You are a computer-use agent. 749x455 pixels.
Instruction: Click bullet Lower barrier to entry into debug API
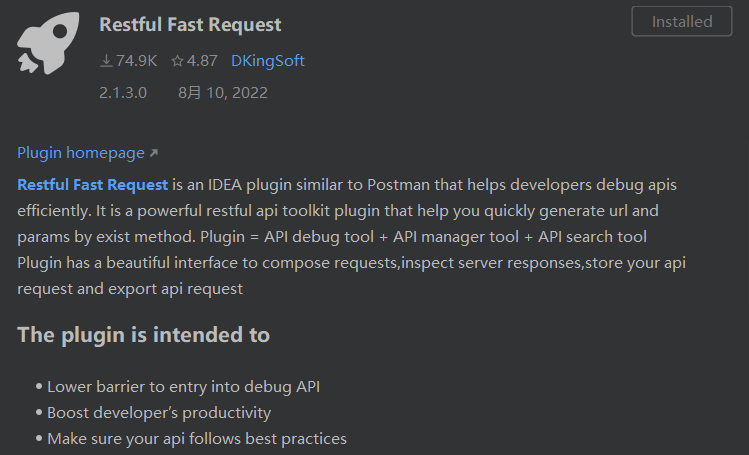pos(183,387)
